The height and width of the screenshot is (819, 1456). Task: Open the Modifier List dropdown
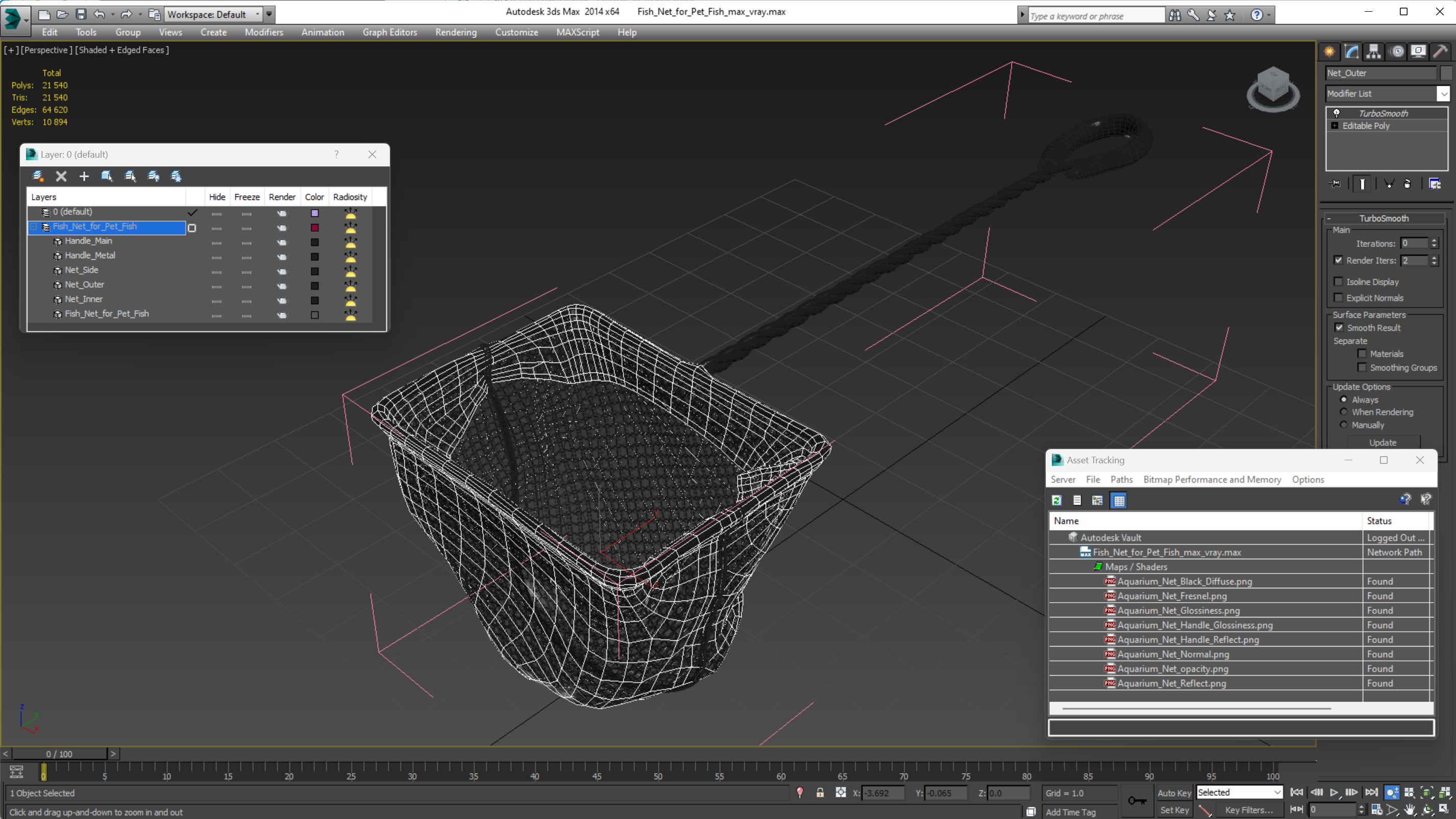[x=1443, y=94]
